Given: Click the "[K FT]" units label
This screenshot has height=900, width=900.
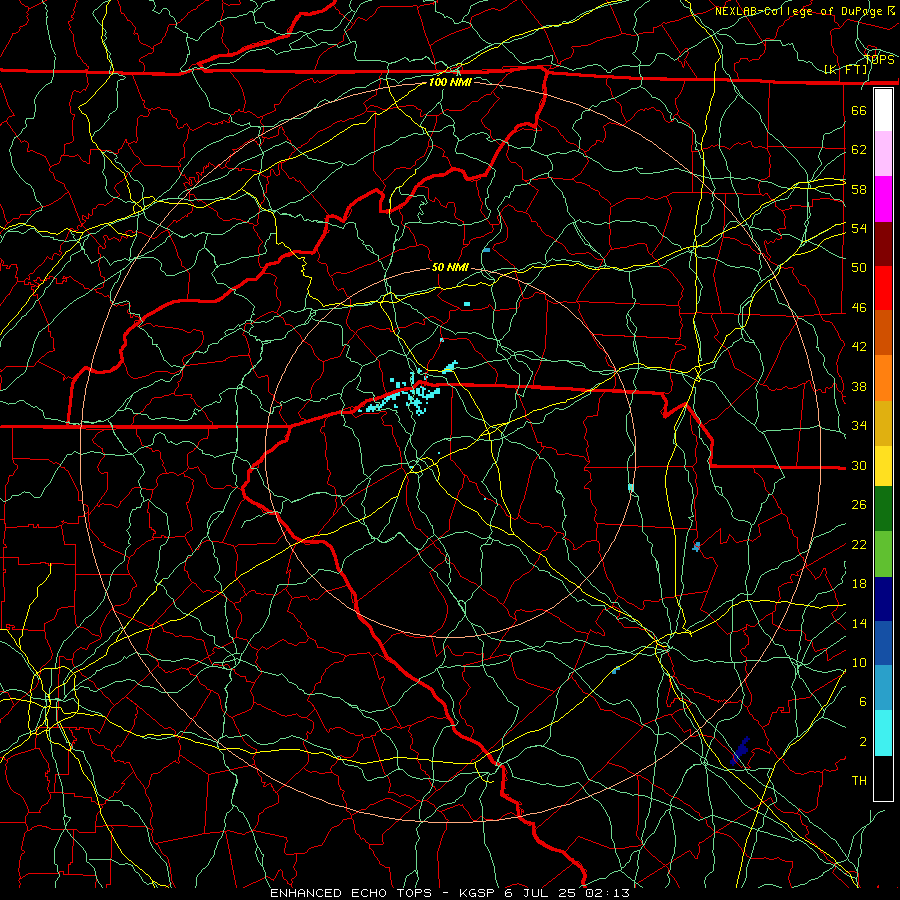Looking at the screenshot, I should 846,69.
